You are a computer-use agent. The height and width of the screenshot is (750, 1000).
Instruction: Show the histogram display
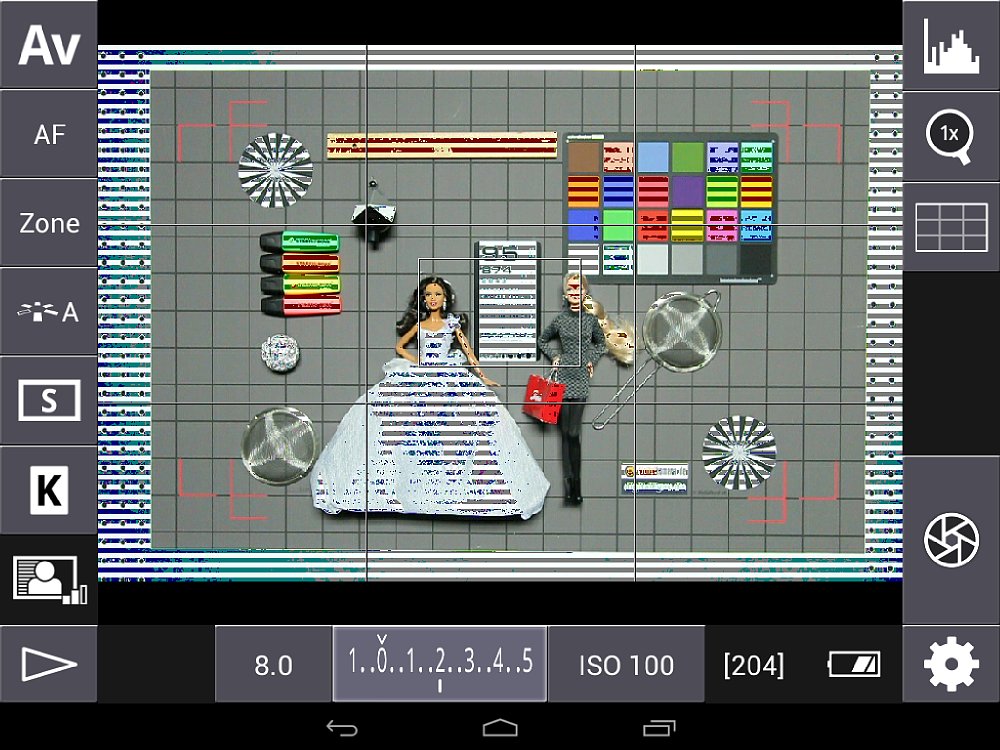click(952, 45)
